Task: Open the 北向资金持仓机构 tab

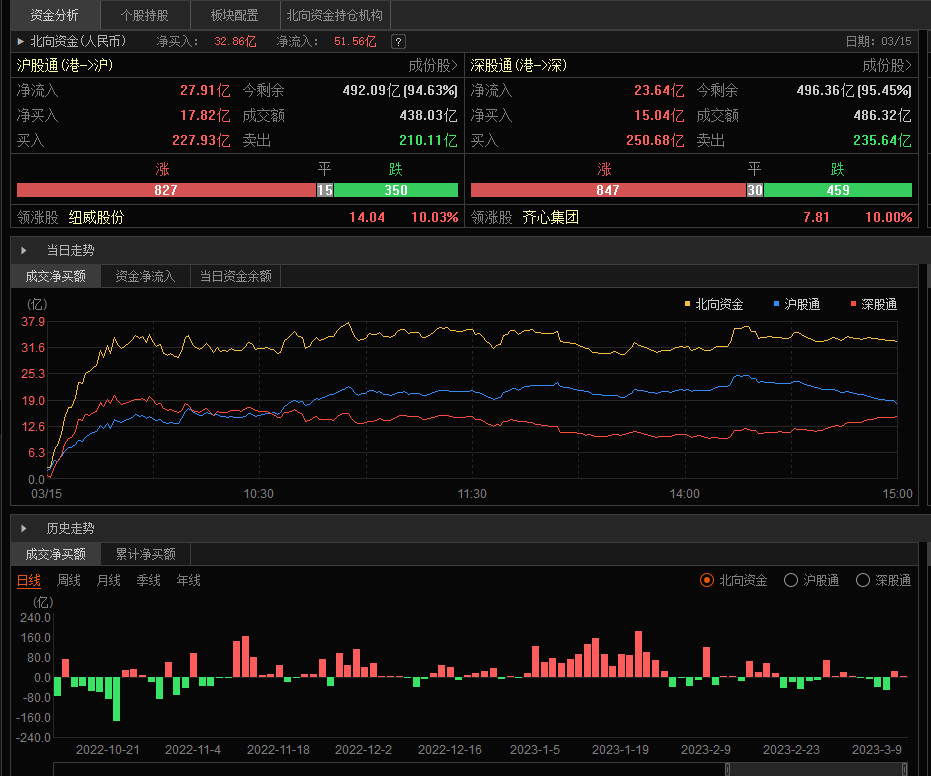Action: [334, 15]
